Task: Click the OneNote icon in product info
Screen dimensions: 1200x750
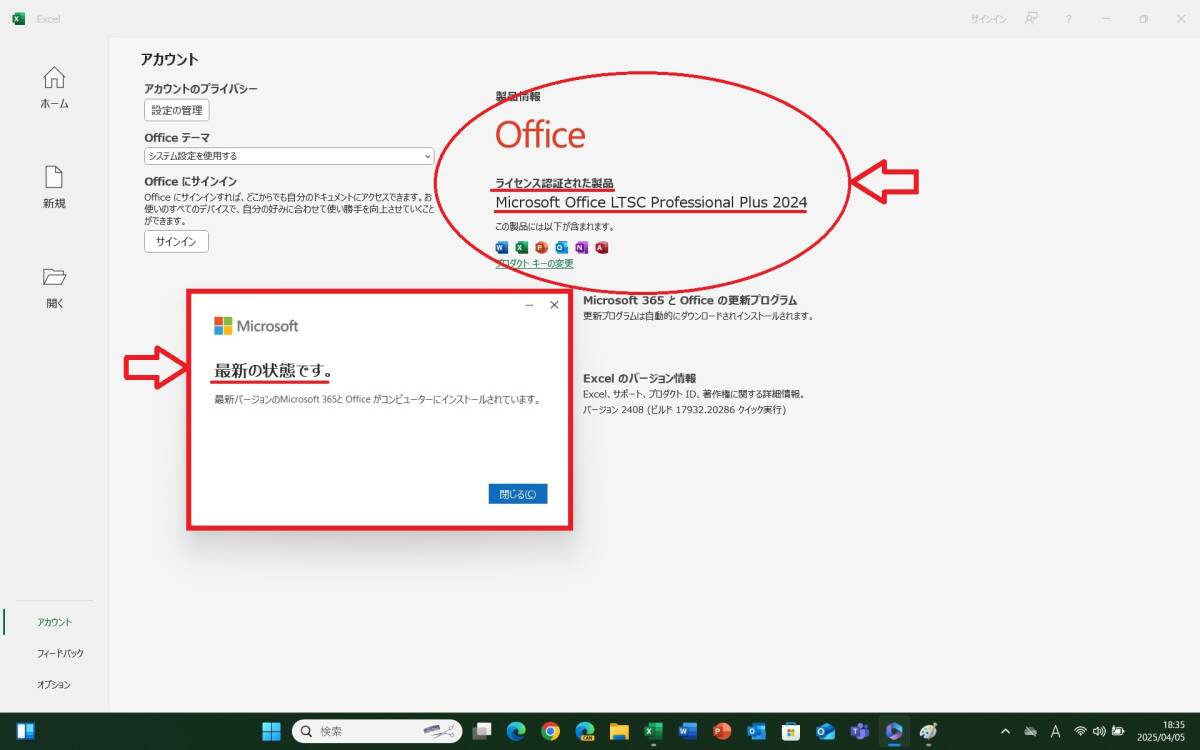Action: [x=581, y=247]
